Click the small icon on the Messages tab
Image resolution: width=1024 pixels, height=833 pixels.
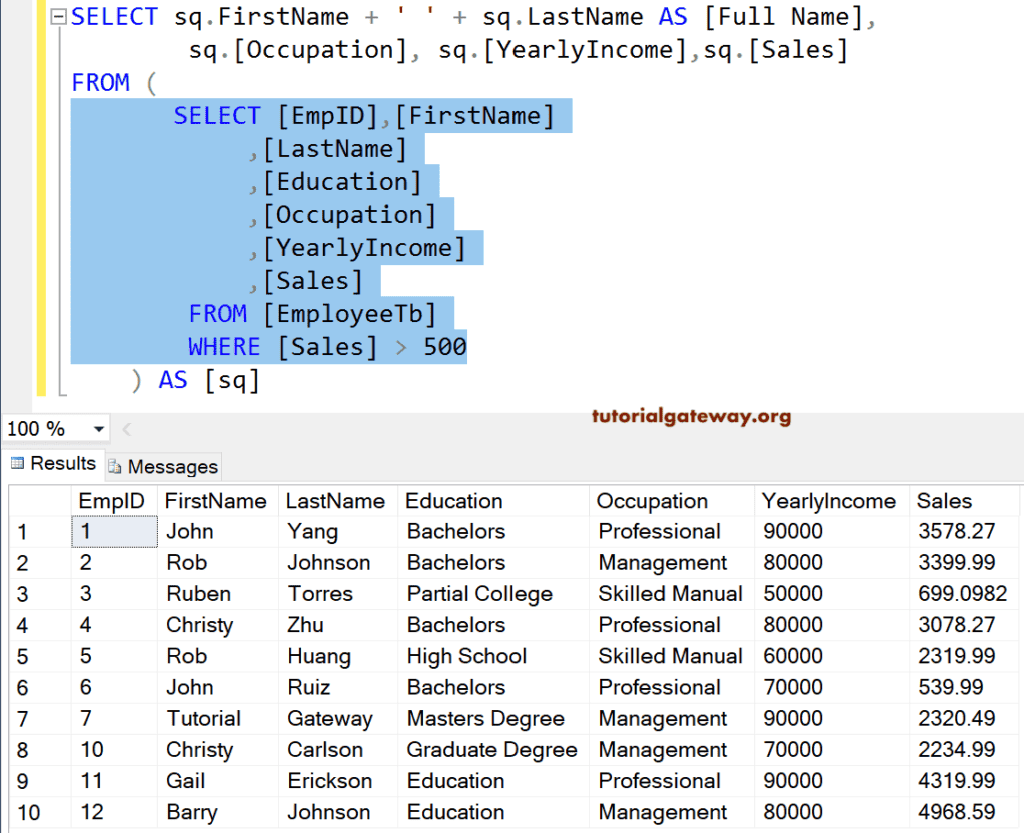pyautogui.click(x=116, y=466)
